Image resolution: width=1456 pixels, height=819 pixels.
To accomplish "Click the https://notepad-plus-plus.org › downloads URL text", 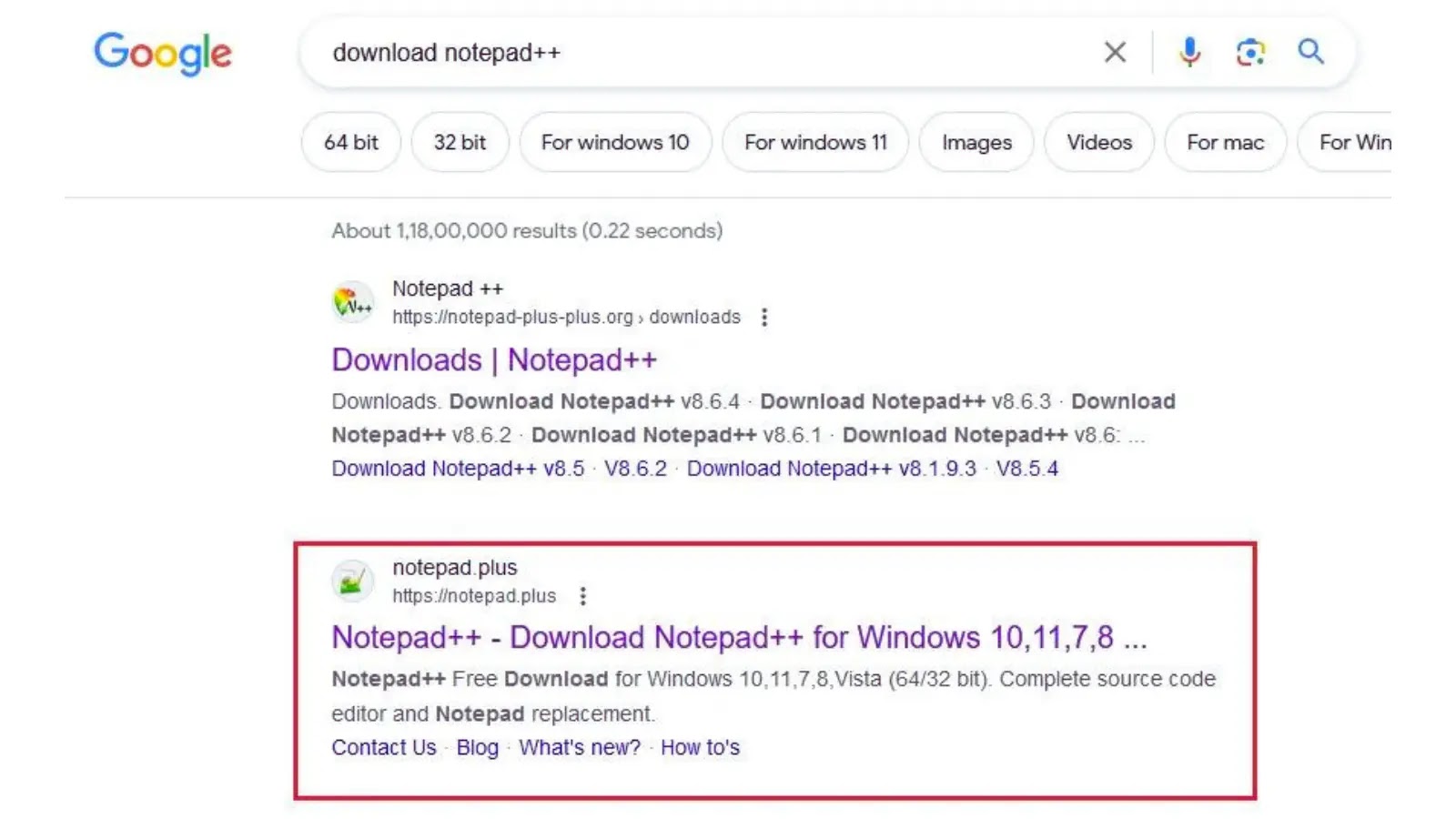I will coord(566,317).
